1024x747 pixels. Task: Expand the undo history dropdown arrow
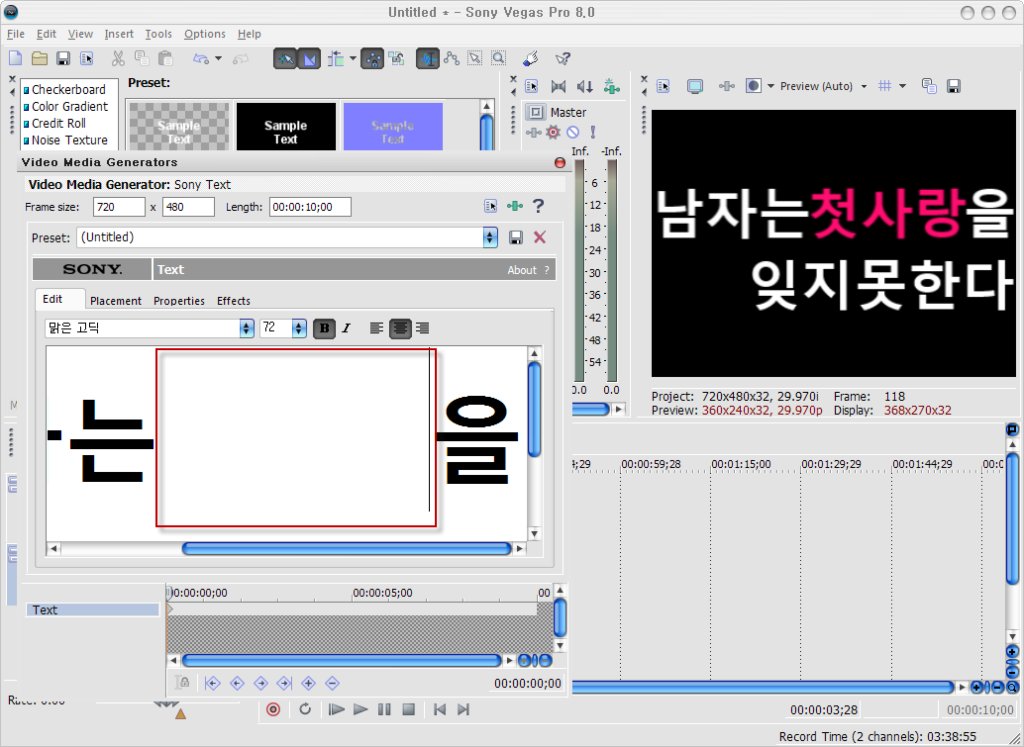click(218, 58)
